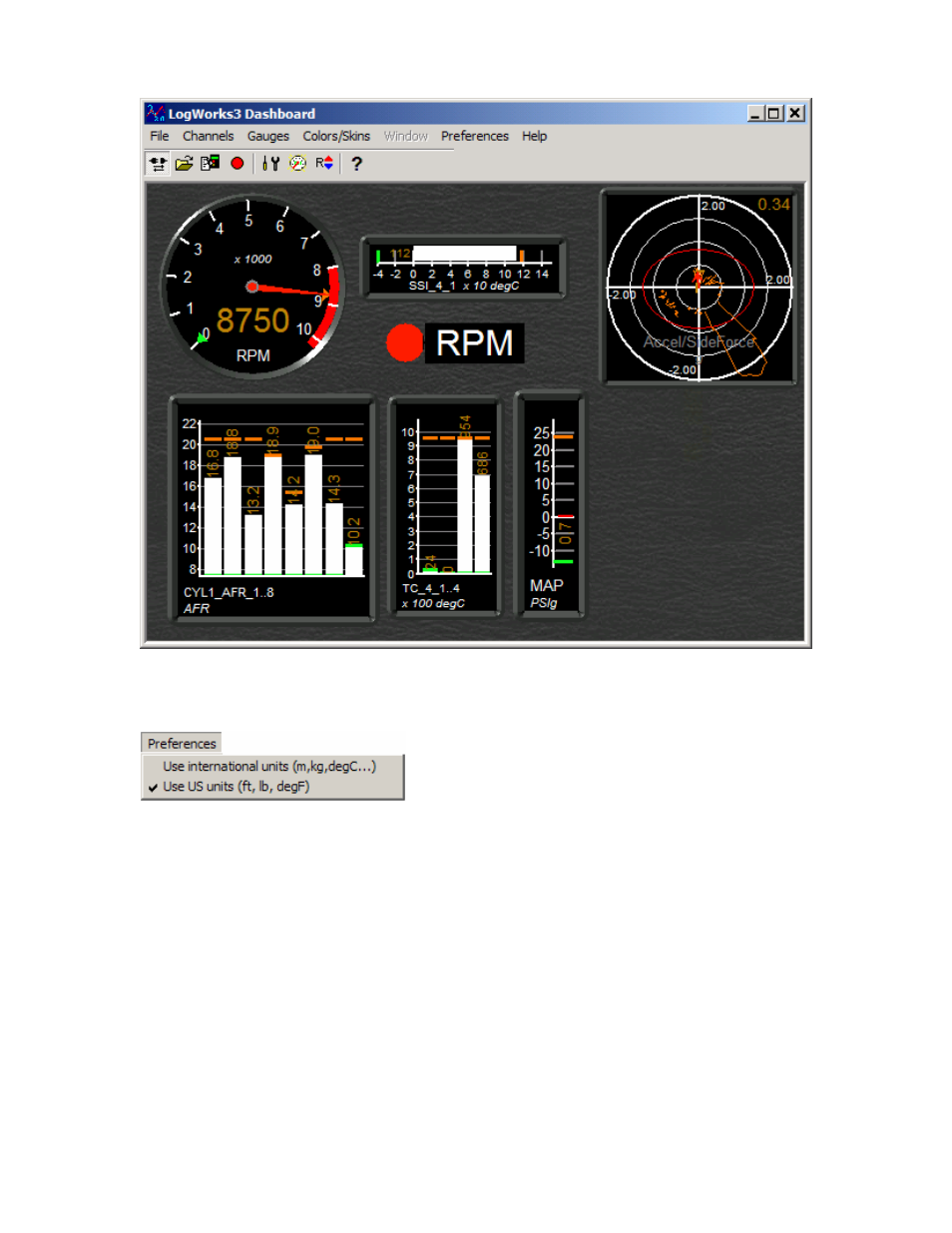Click the Accel/SideForce circular plot gauge

699,288
